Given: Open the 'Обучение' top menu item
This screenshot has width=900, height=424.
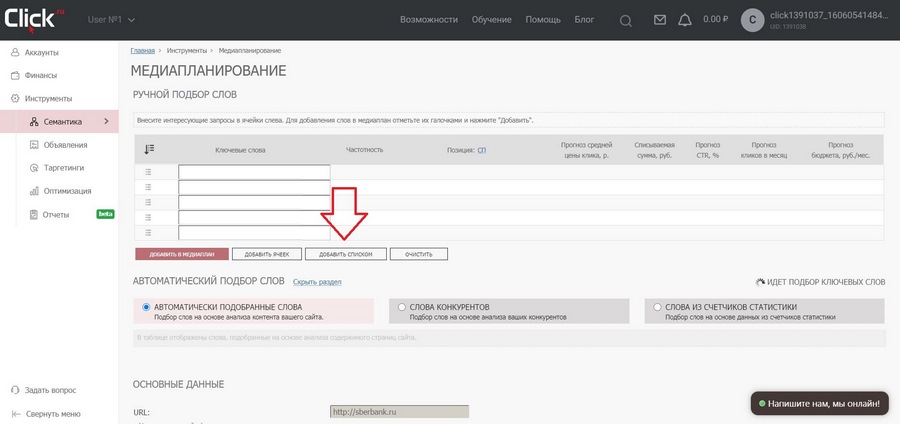Looking at the screenshot, I should tap(491, 20).
